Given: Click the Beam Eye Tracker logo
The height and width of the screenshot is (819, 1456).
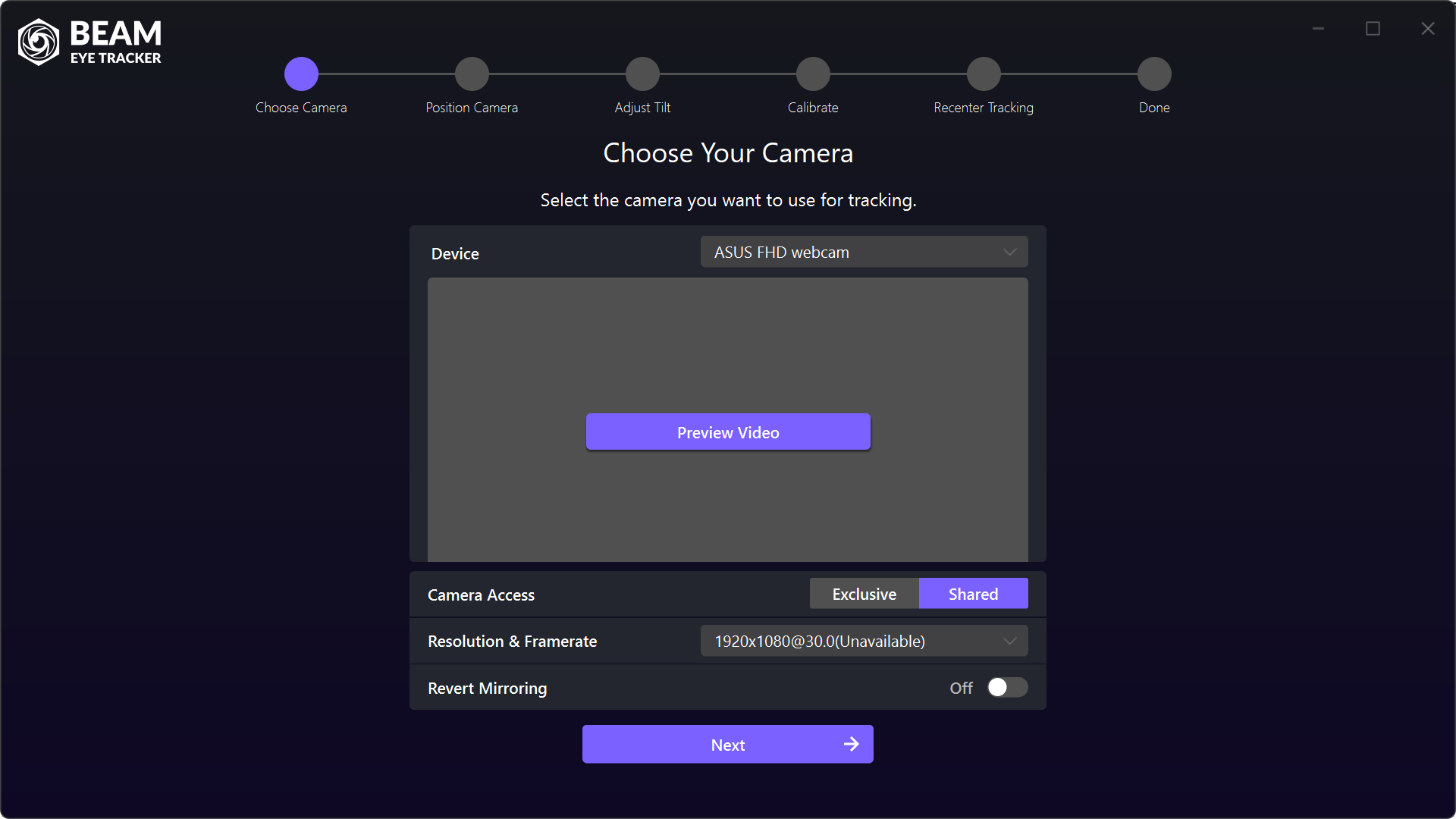Looking at the screenshot, I should tap(89, 42).
